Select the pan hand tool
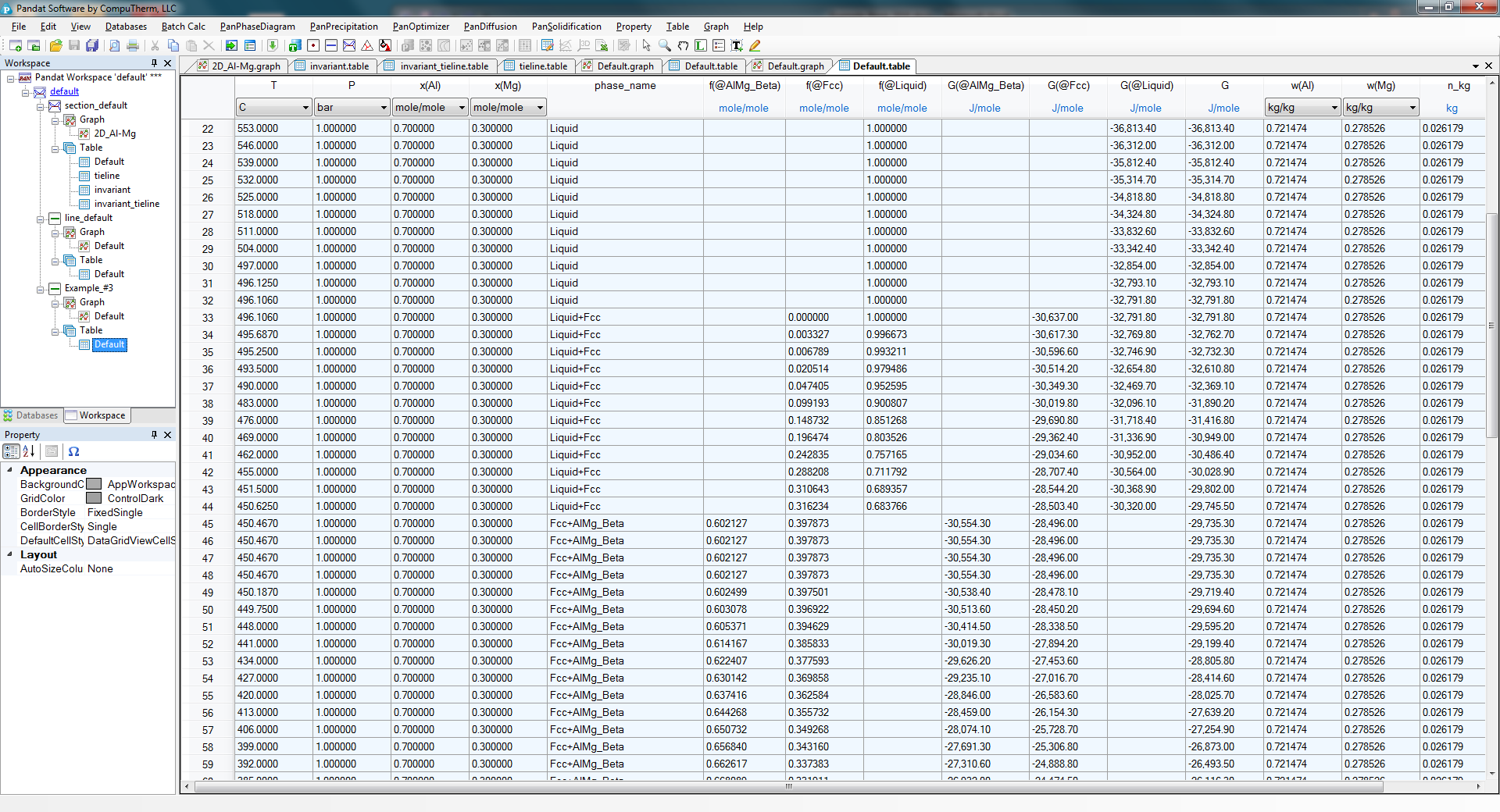The image size is (1500, 812). 683,46
